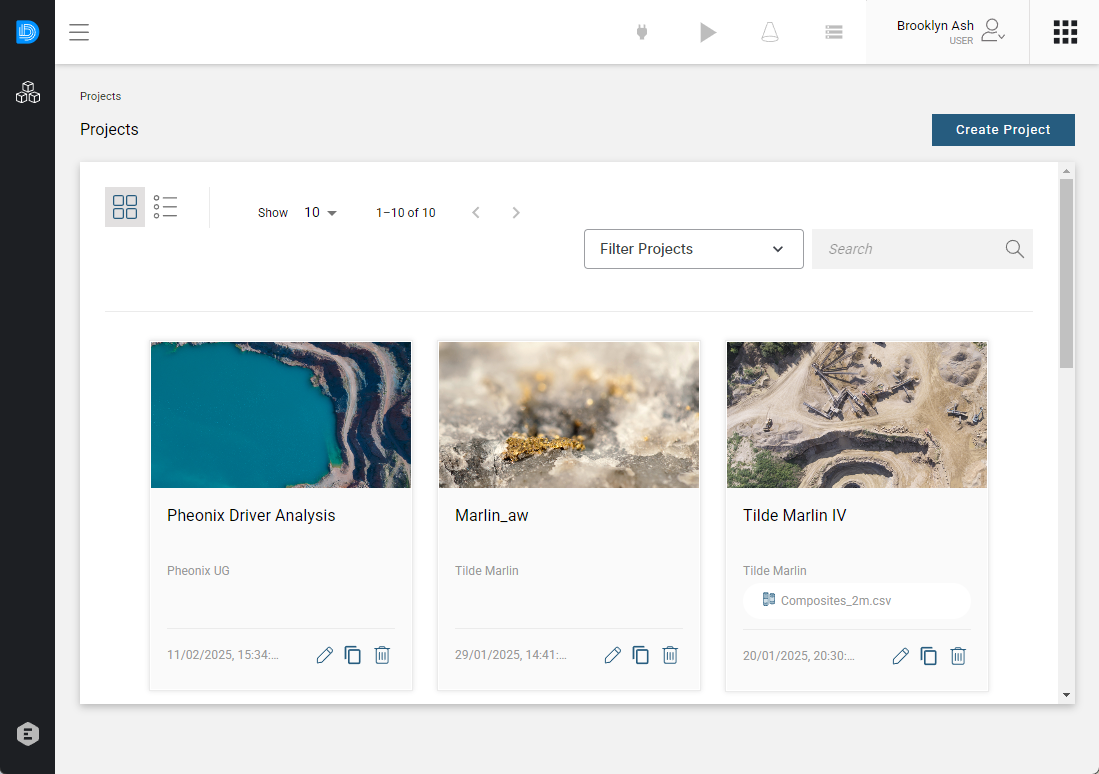1099x774 pixels.
Task: Open Tilde Marlin IV project thumbnail
Action: pyautogui.click(x=857, y=415)
